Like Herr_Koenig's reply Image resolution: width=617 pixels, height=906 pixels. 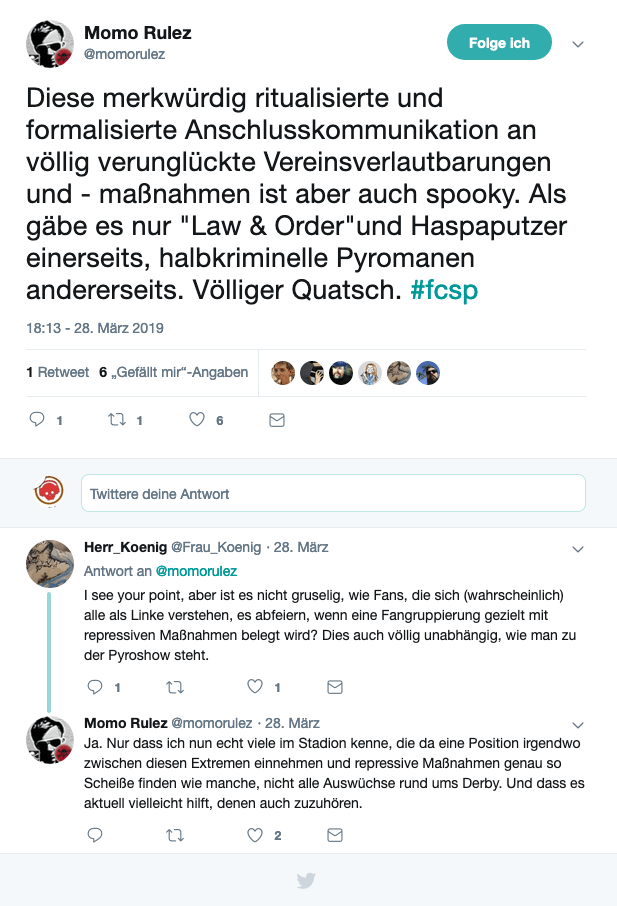(x=255, y=687)
